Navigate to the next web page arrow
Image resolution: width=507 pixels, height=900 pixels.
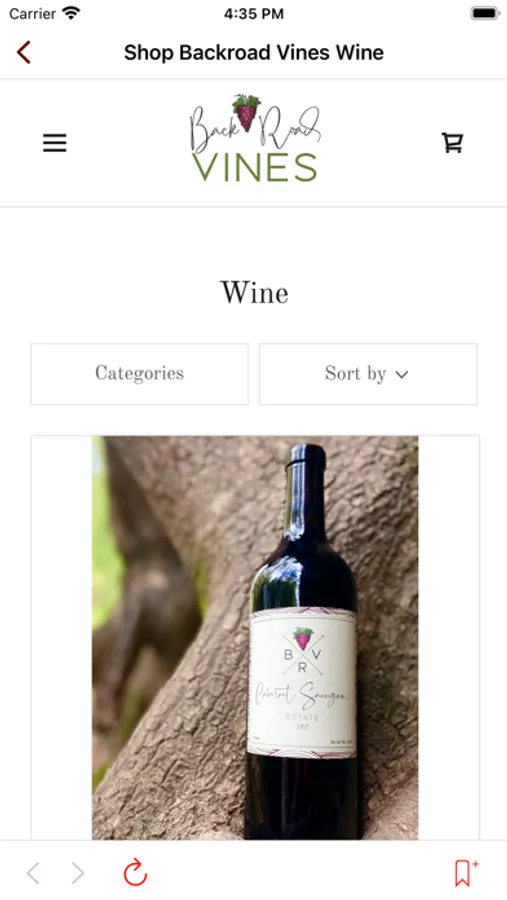coord(78,873)
